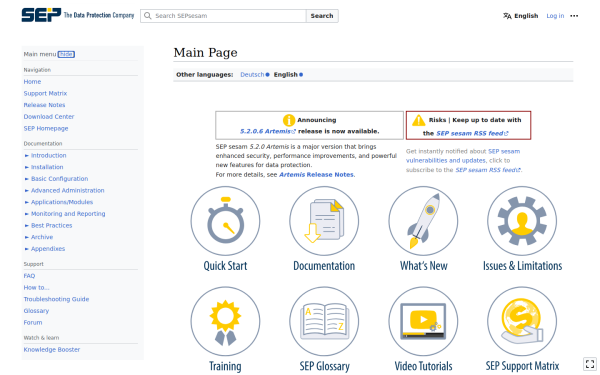
Task: Click the What's New rocket icon
Action: [423, 221]
